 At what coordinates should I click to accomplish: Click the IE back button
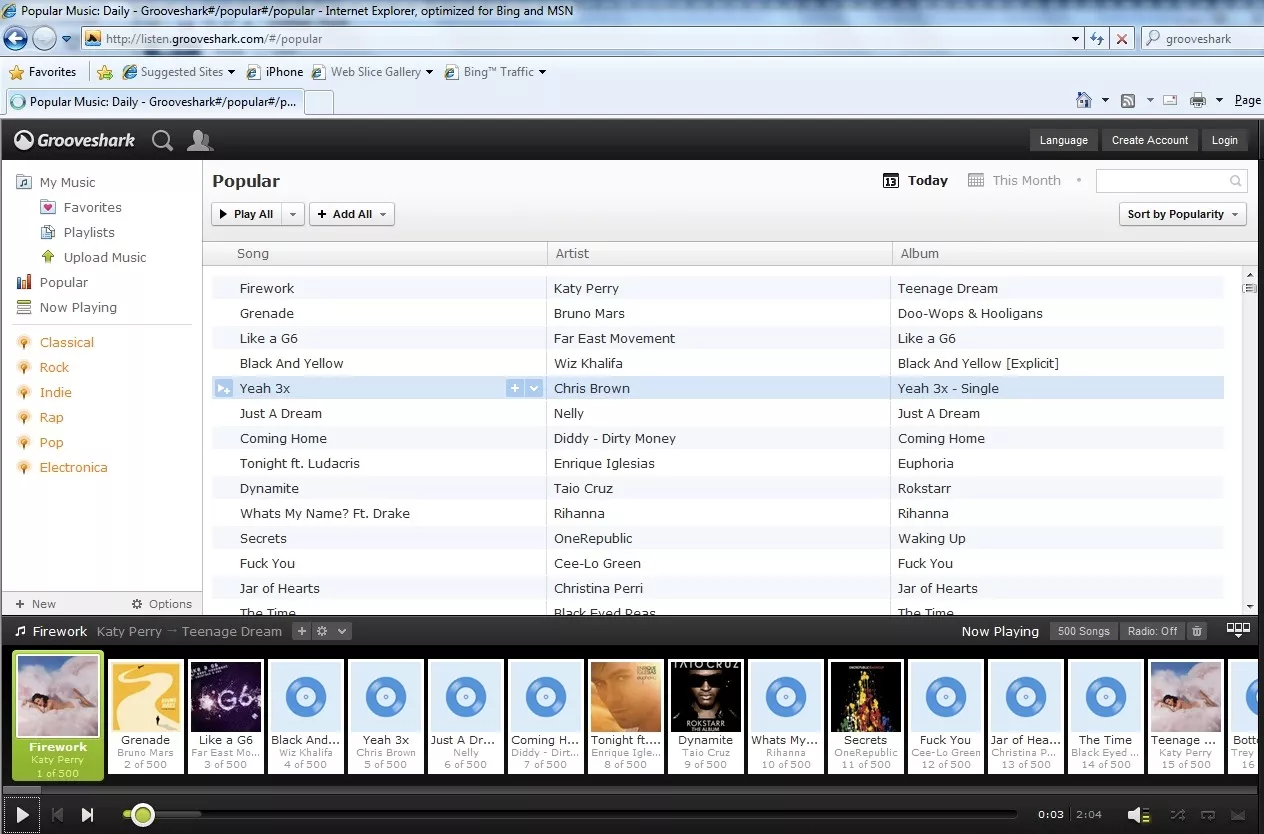[x=15, y=39]
